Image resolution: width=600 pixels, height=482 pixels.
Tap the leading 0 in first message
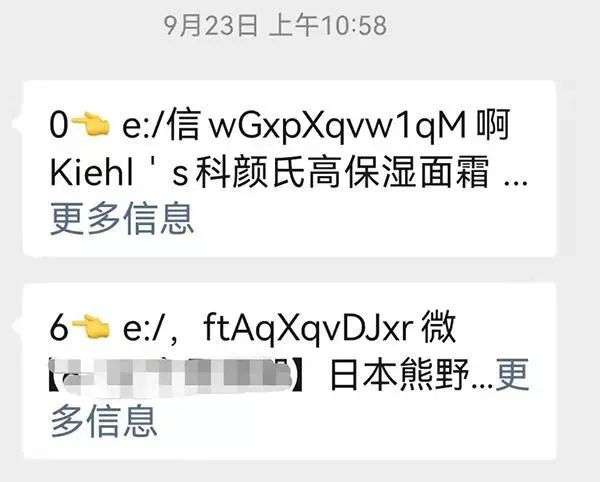[x=59, y=125]
